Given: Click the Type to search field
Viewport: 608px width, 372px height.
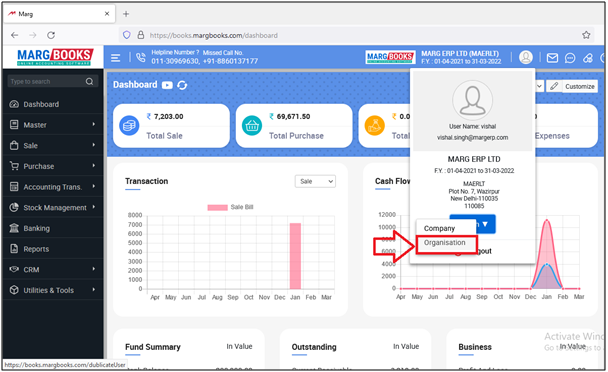Looking at the screenshot, I should click(47, 81).
